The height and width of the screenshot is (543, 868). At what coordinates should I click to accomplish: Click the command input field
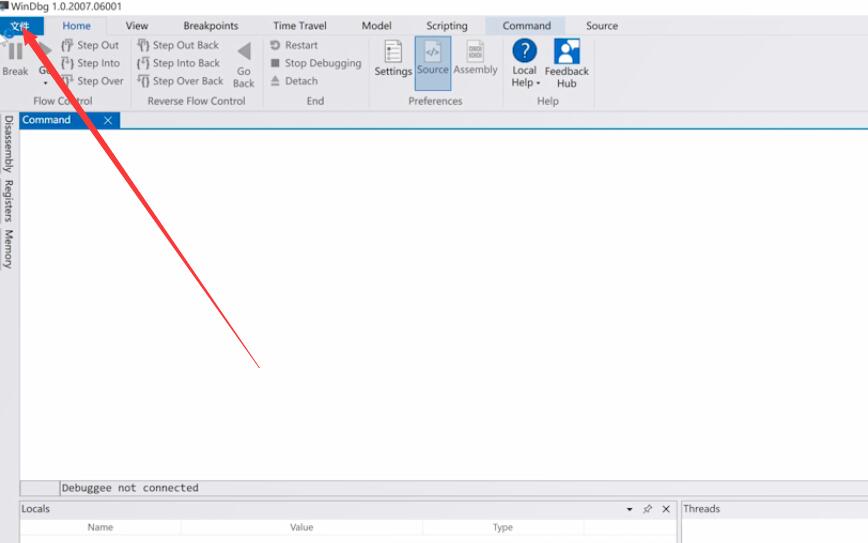coord(464,488)
